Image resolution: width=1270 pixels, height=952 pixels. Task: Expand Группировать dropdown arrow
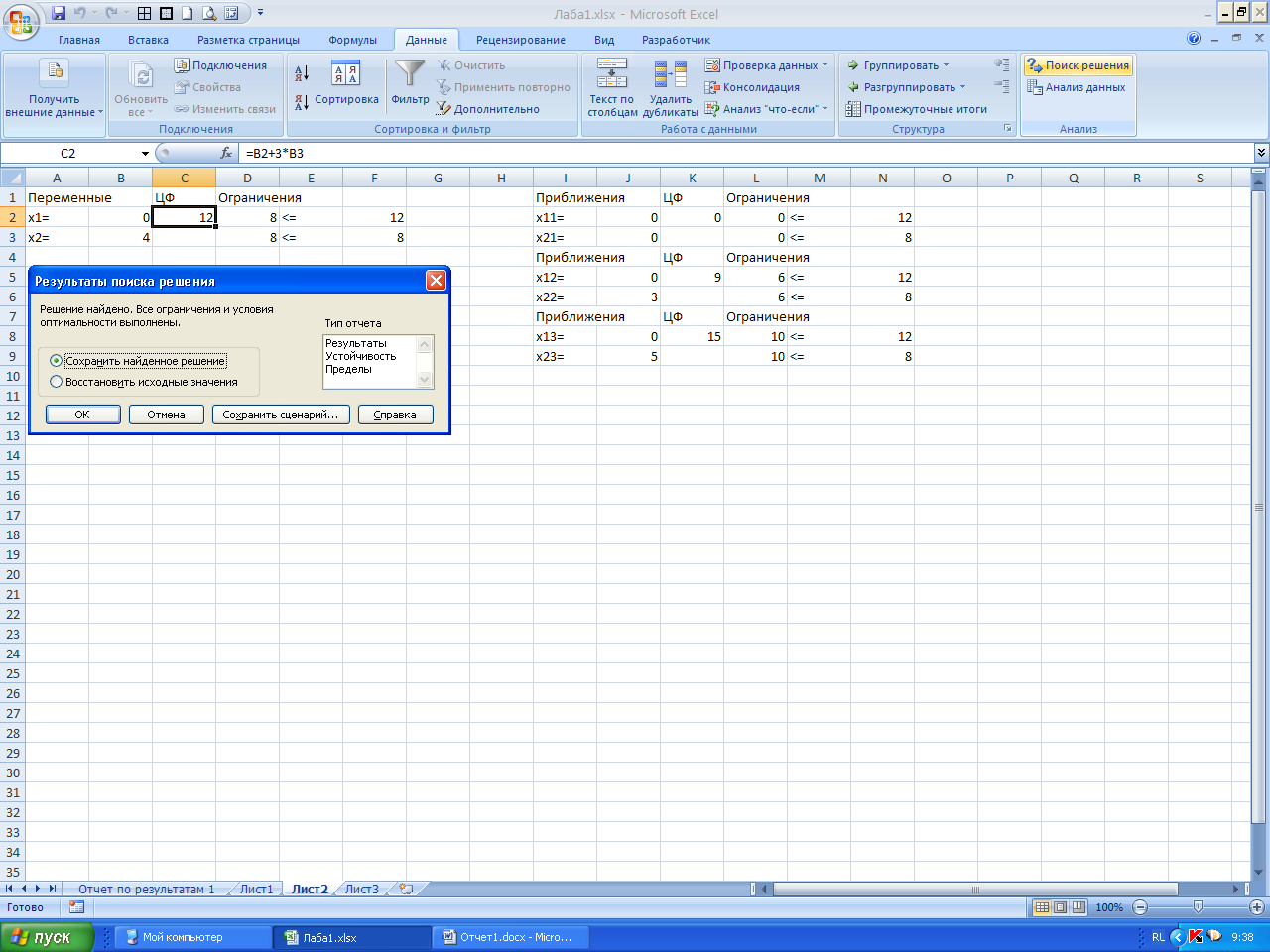click(x=946, y=65)
